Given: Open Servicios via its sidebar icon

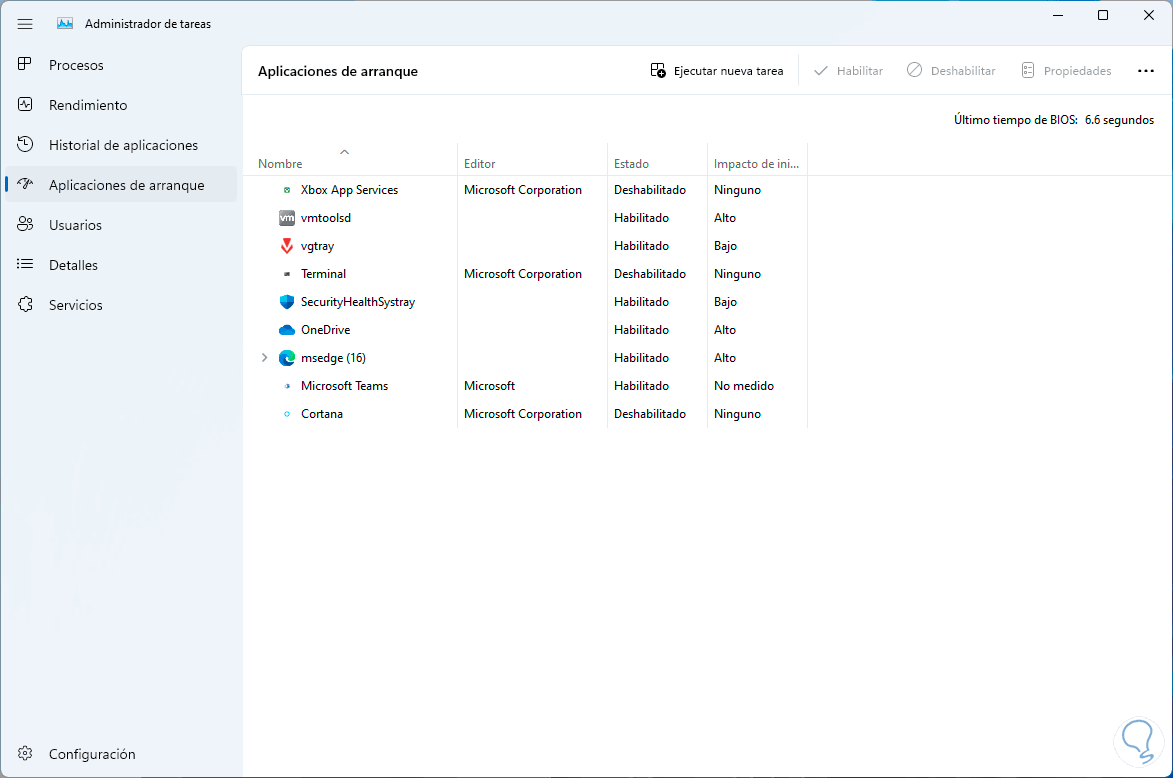Looking at the screenshot, I should tap(25, 304).
